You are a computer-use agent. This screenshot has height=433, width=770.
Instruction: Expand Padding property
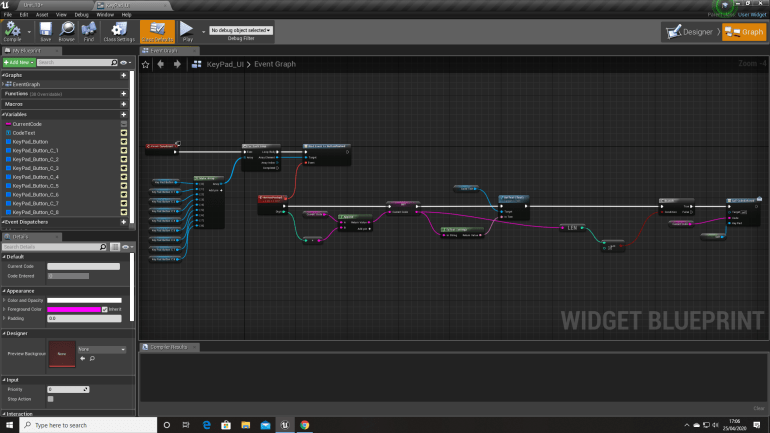[4, 318]
